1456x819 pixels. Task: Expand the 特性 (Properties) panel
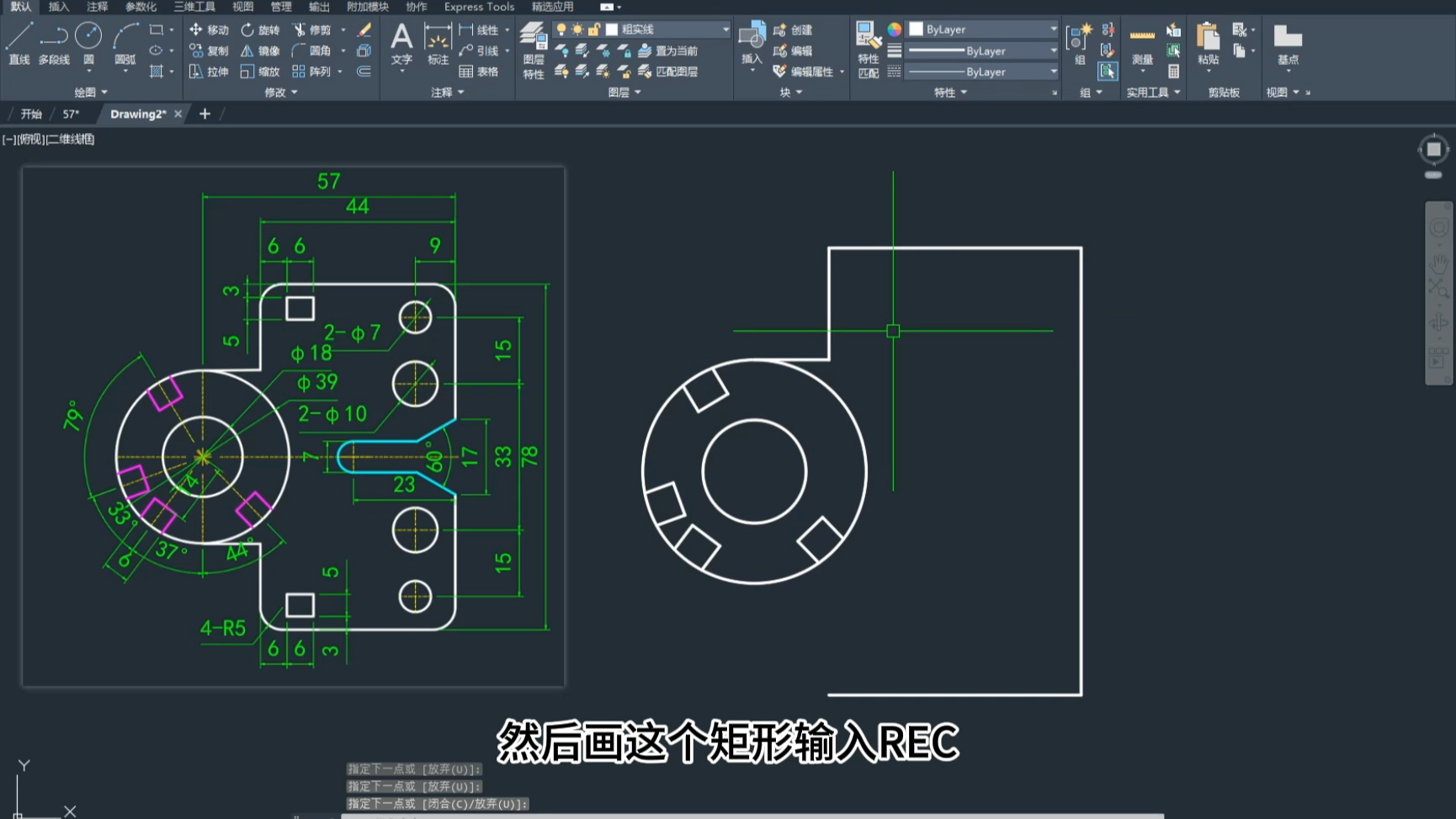click(x=950, y=92)
